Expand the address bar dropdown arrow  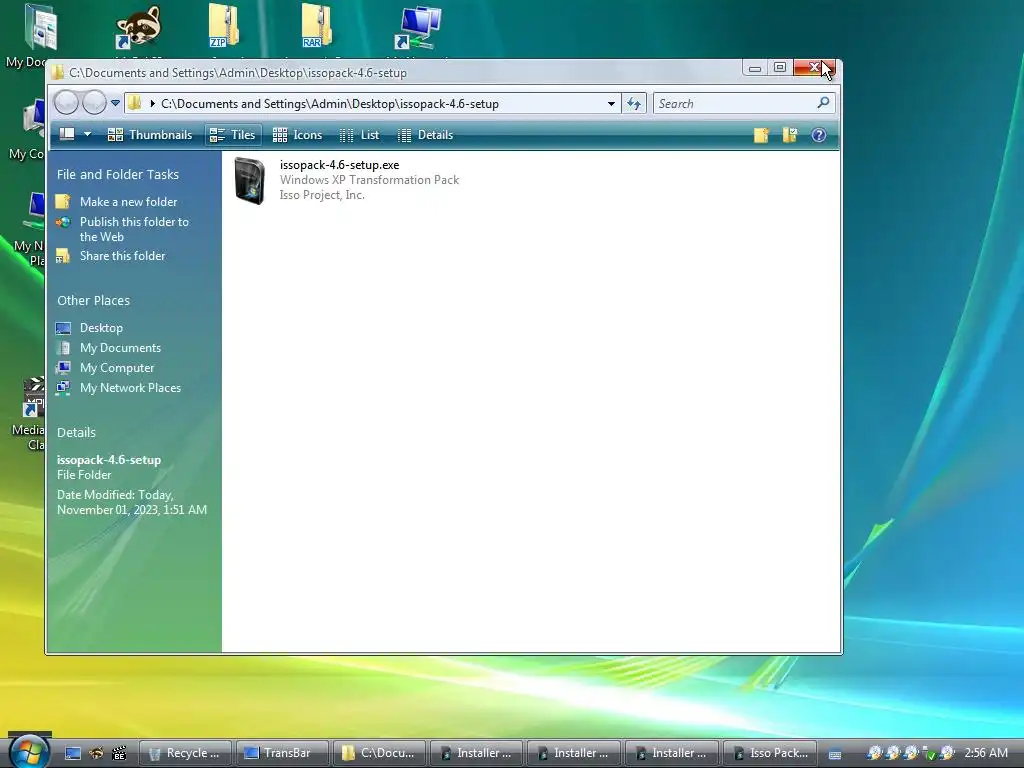(611, 104)
